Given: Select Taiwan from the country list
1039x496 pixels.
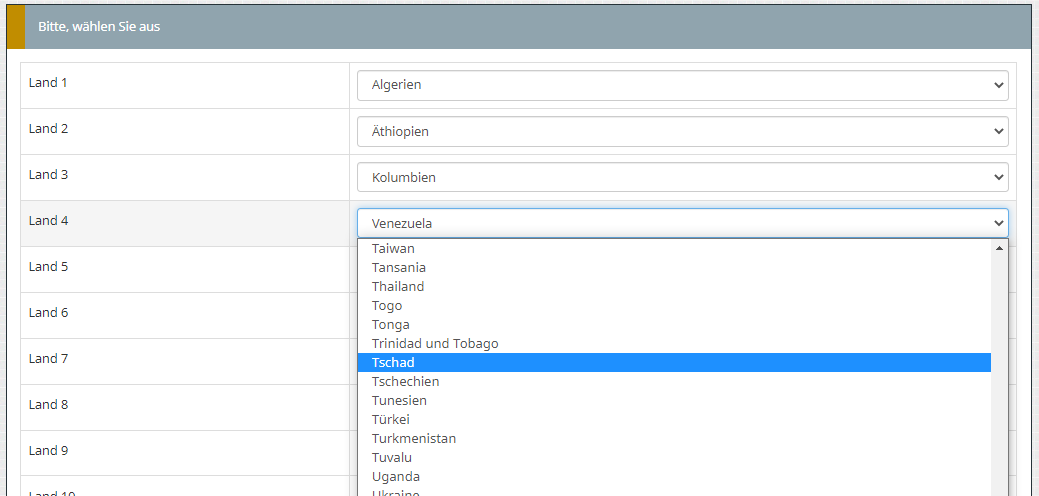Looking at the screenshot, I should click(x=393, y=248).
